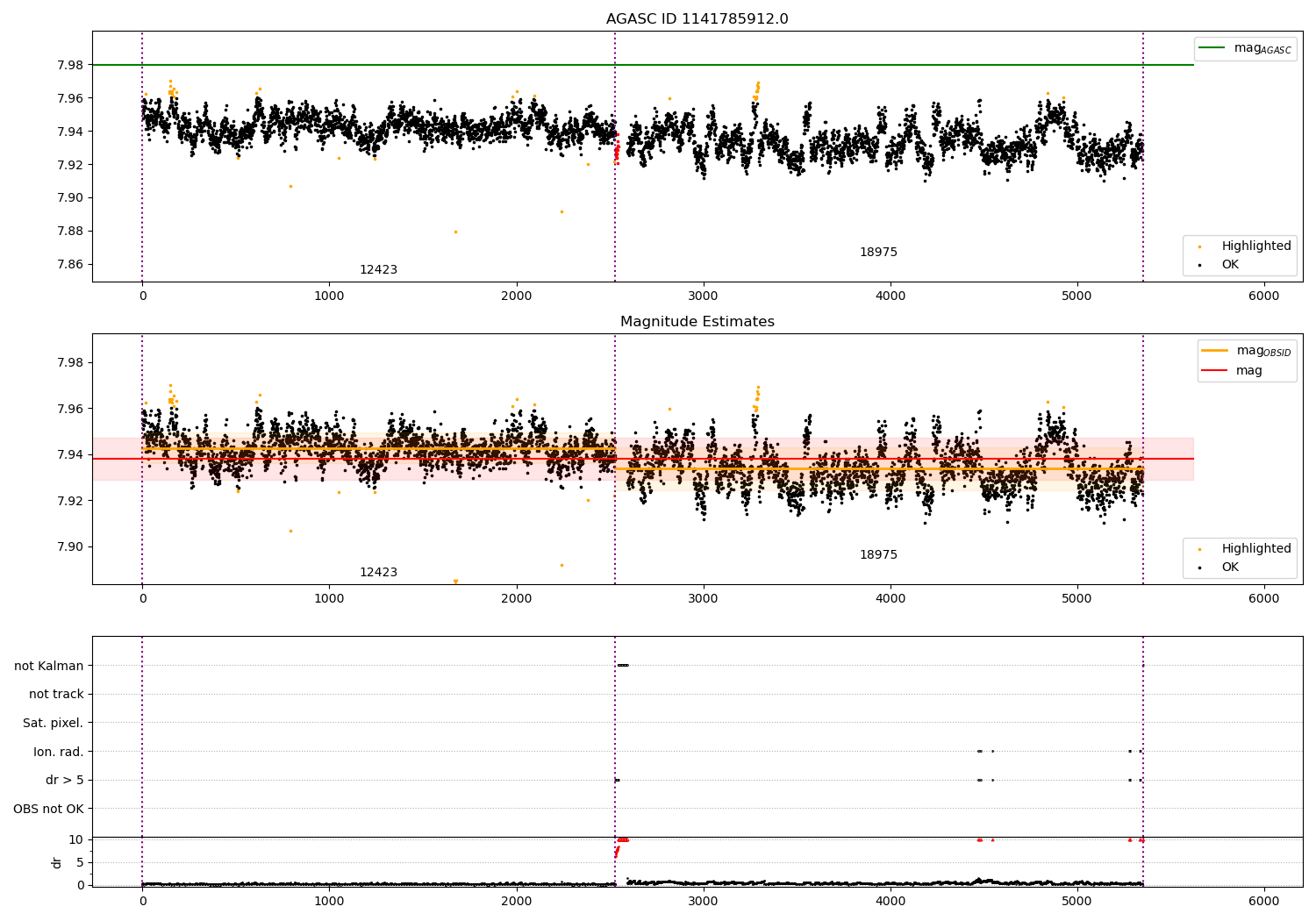The image size is (1316, 921).
Task: Click the '6000' x-tick of the top panel
Action: 1264,296
